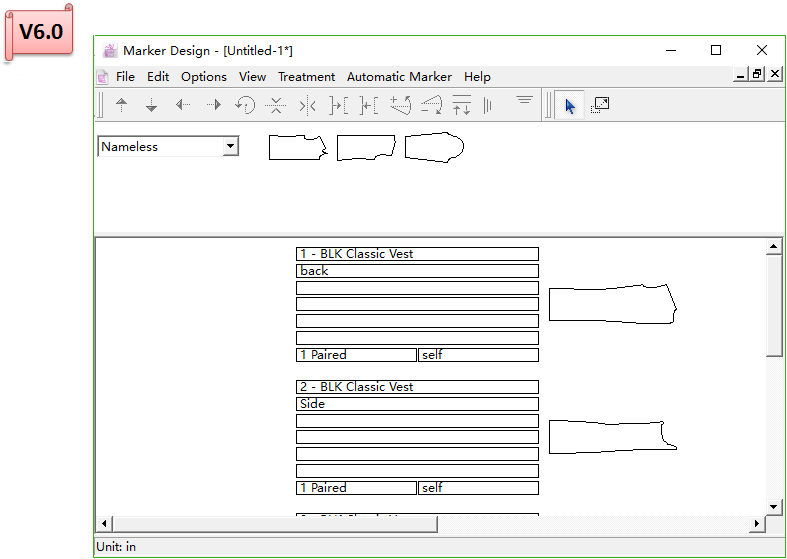Minimize the inner Untitled-1 document window

pyautogui.click(x=739, y=75)
